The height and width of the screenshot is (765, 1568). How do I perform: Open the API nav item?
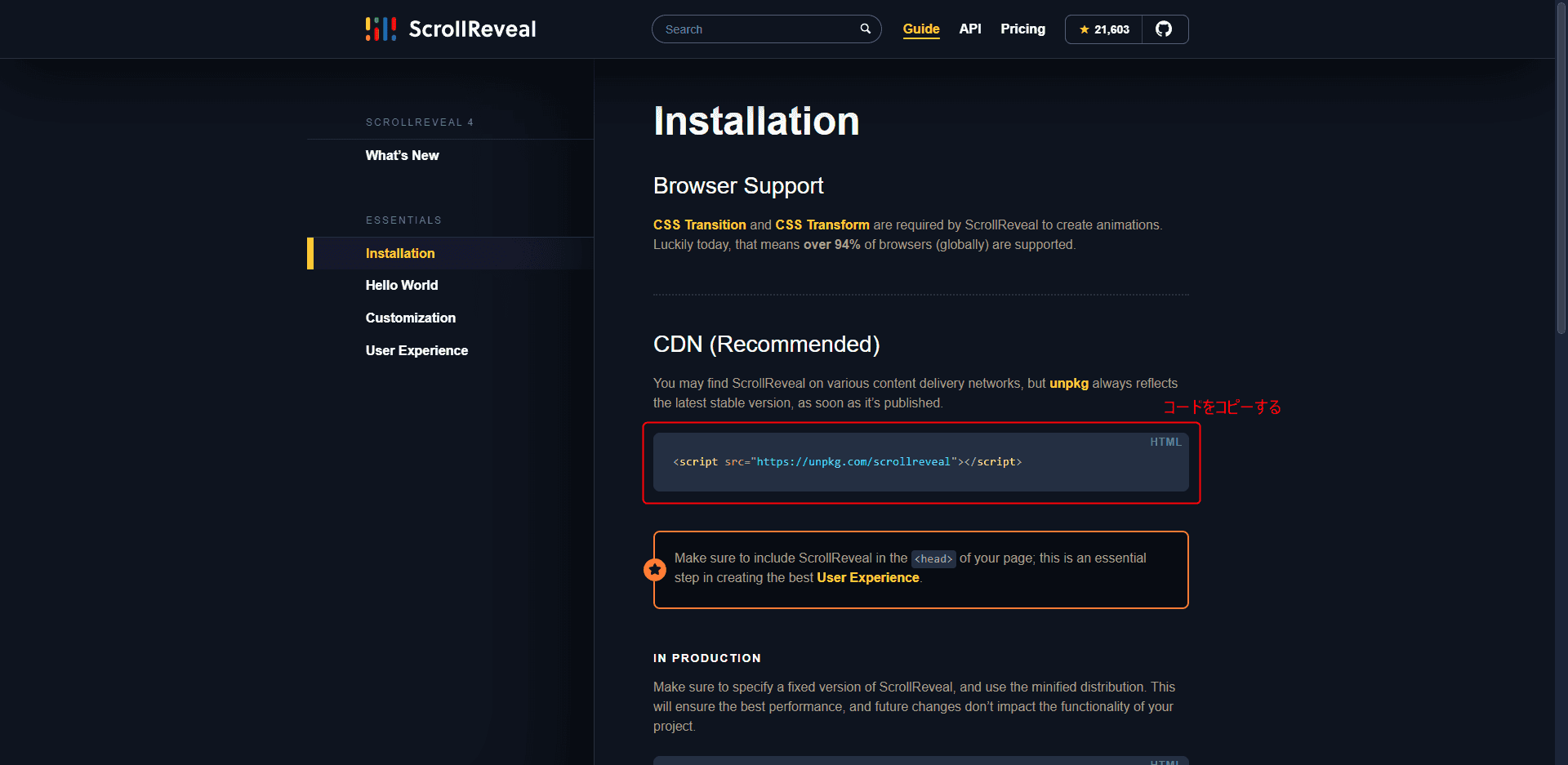(970, 29)
